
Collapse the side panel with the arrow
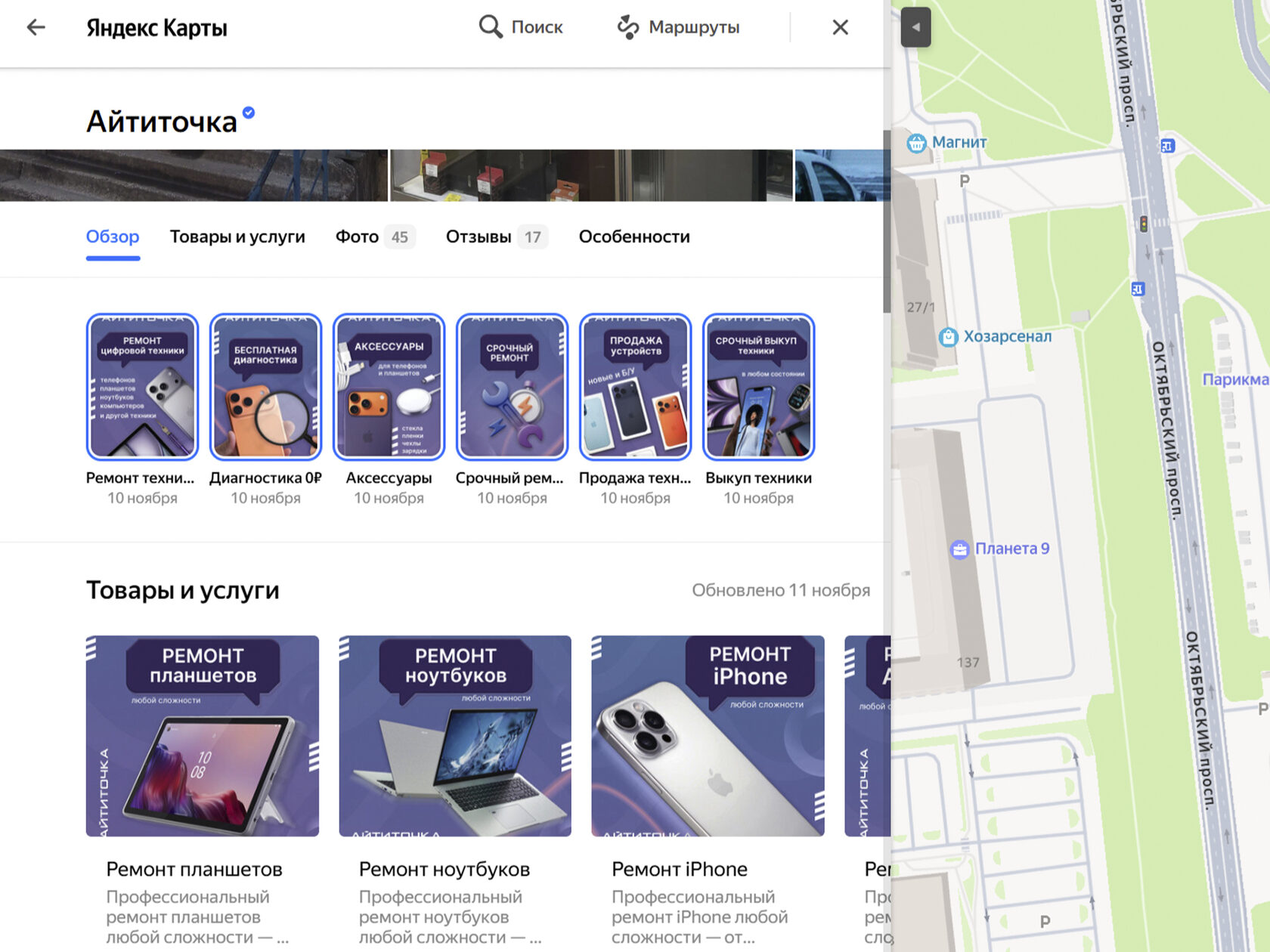point(915,27)
